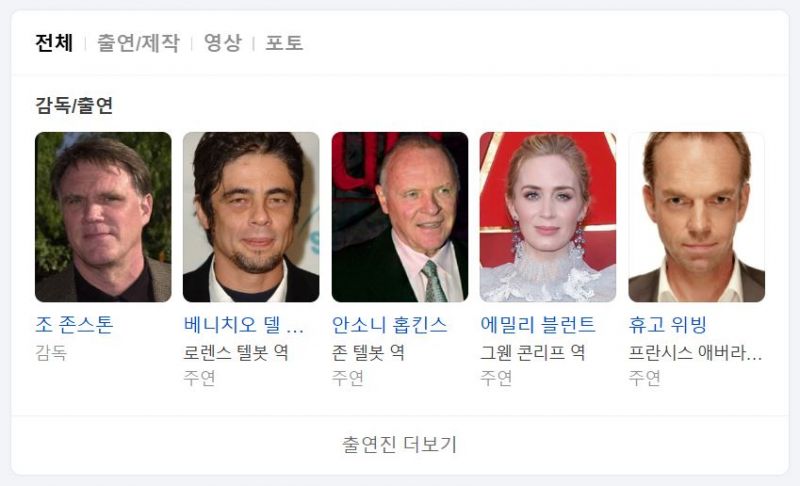Click the 존 텔봇 역 role text
The width and height of the screenshot is (800, 486).
368,352
